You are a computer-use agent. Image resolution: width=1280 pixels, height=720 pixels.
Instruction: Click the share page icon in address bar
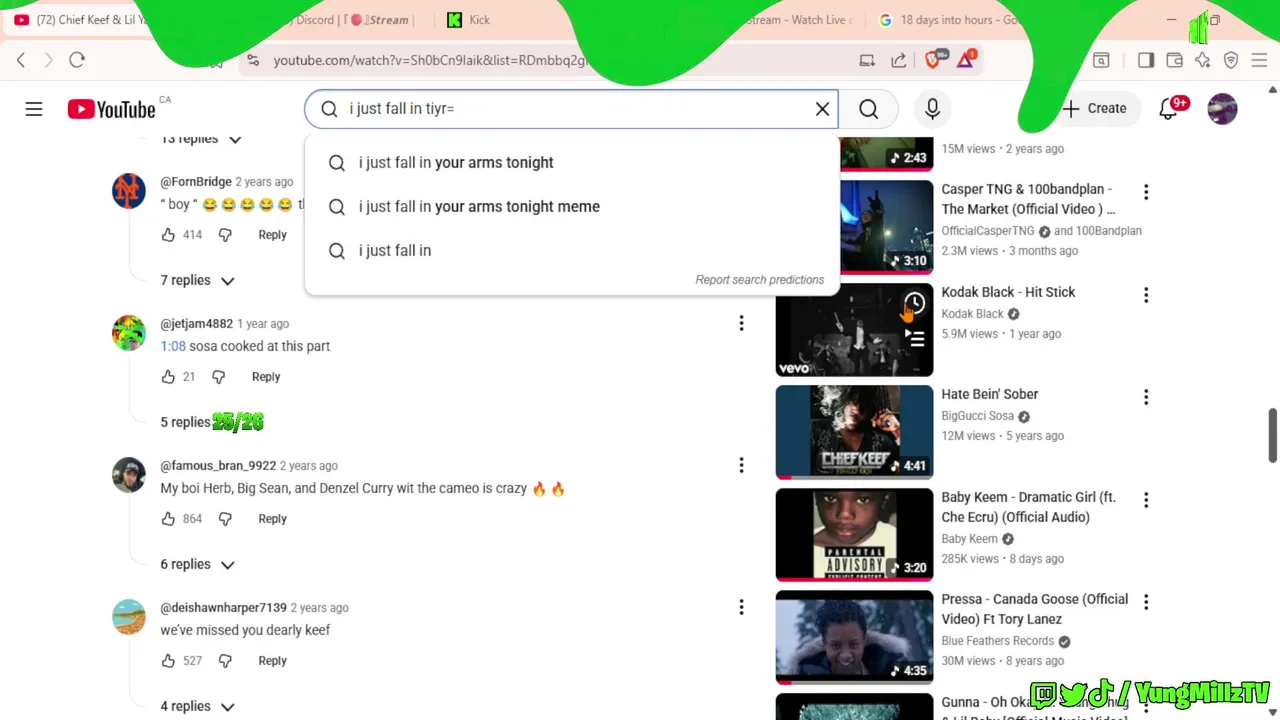[x=899, y=60]
